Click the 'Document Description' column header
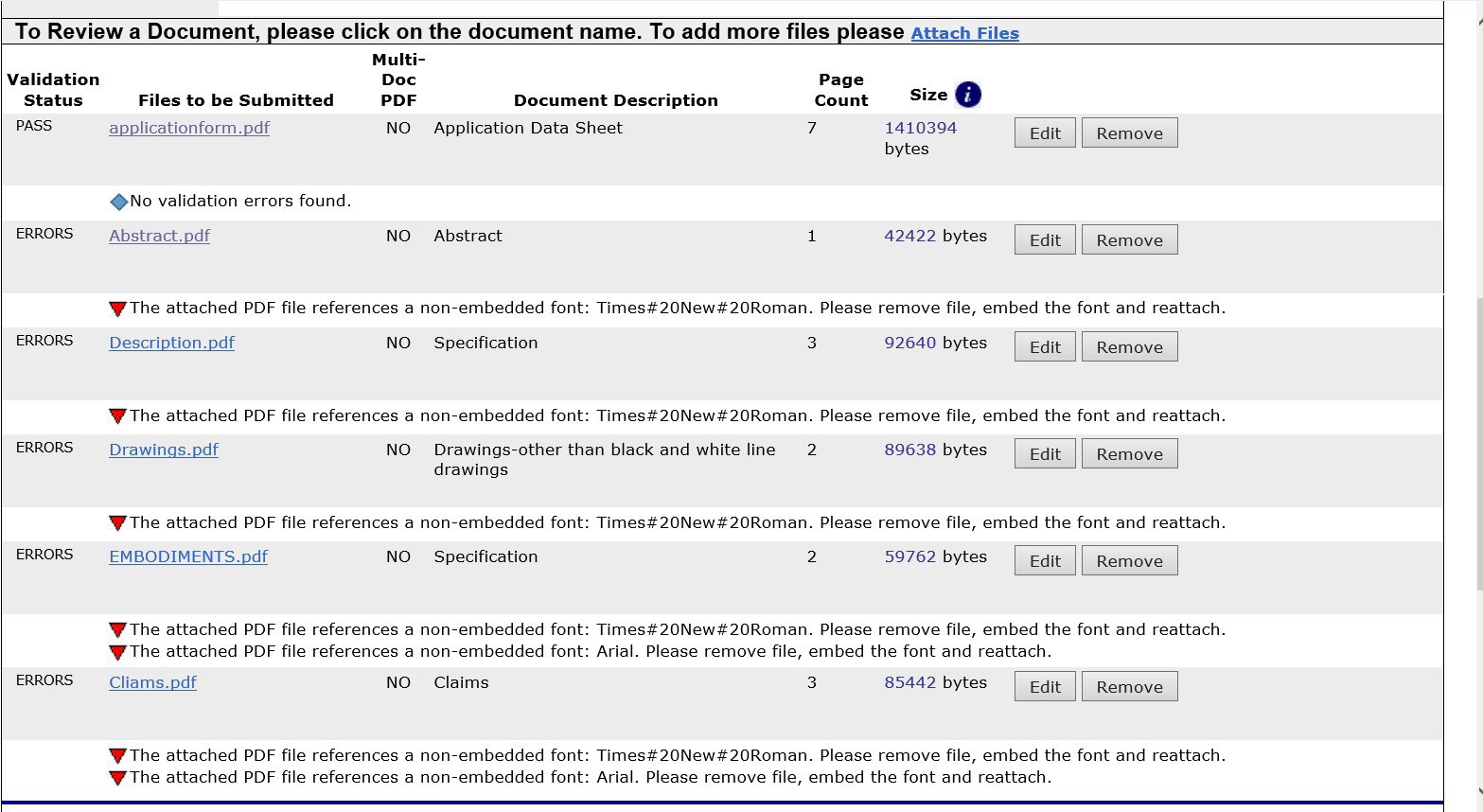Image resolution: width=1483 pixels, height=812 pixels. [615, 100]
